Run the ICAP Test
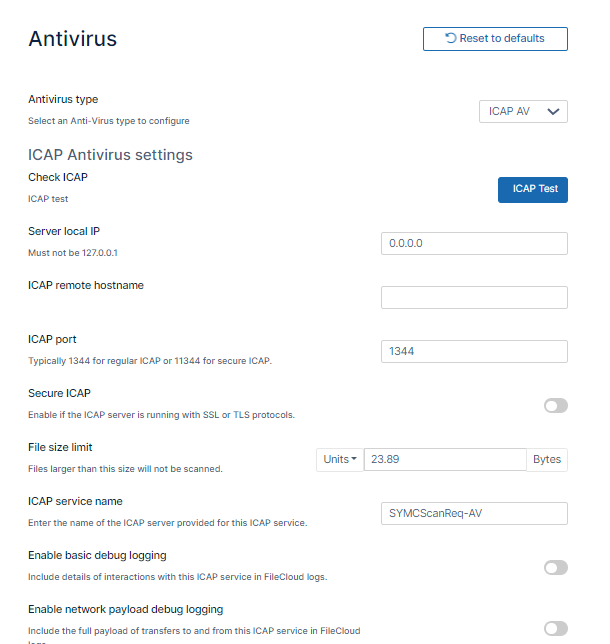This screenshot has height=644, width=610. pos(532,189)
